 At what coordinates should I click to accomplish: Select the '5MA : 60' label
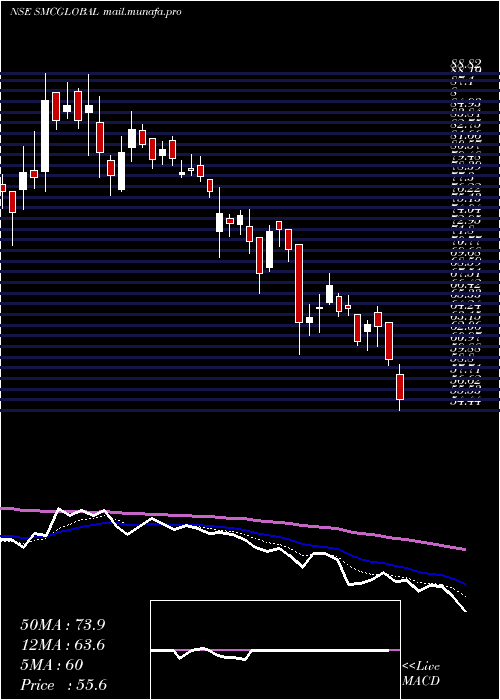click(52, 665)
